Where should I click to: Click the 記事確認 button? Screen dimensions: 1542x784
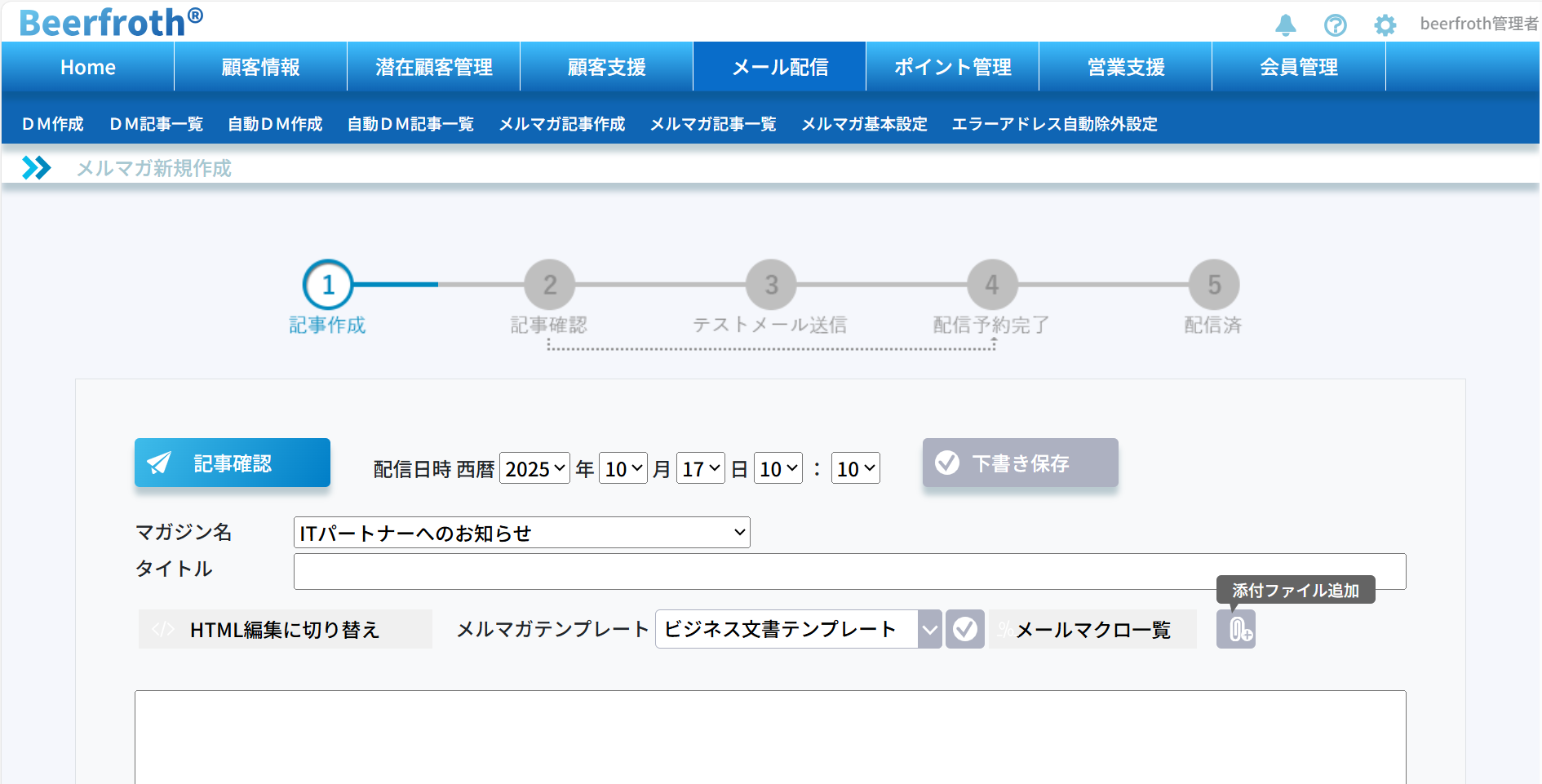[233, 463]
